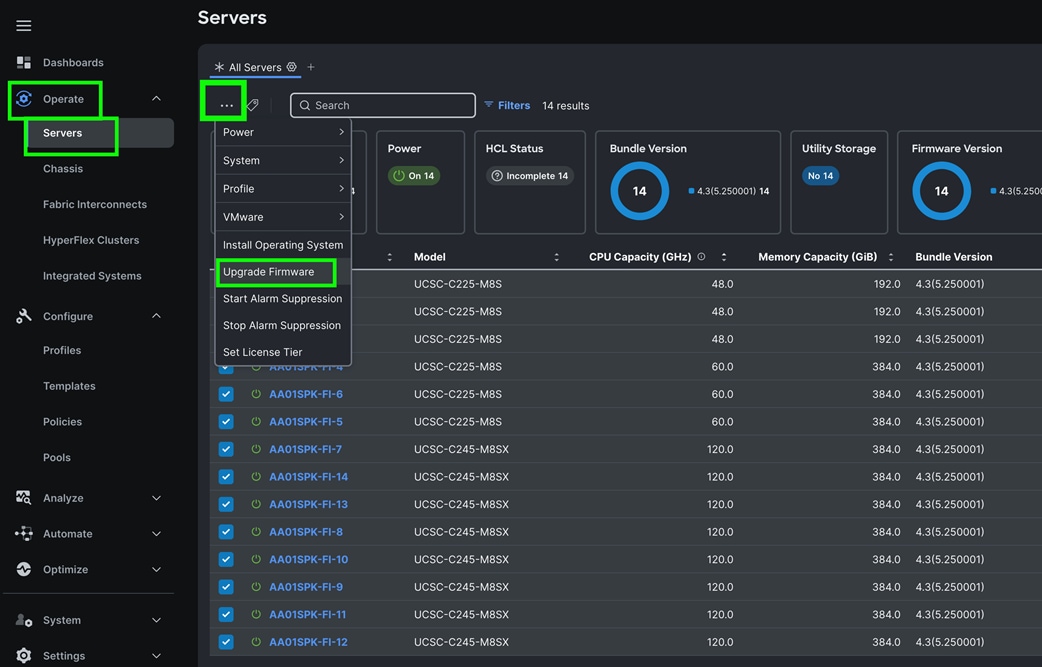Uncheck the AA01SPK-FI-11 row checkbox
1042x667 pixels.
(x=226, y=615)
